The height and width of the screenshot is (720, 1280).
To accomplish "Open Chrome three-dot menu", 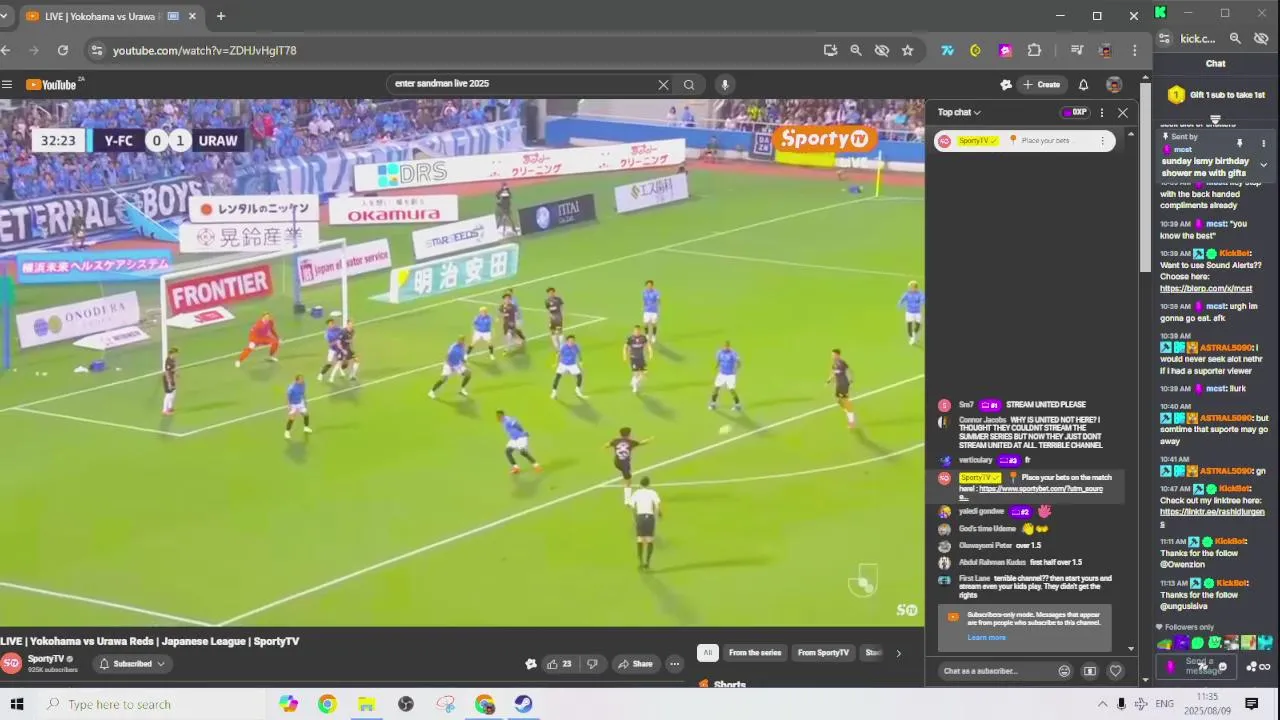I will 1135,50.
